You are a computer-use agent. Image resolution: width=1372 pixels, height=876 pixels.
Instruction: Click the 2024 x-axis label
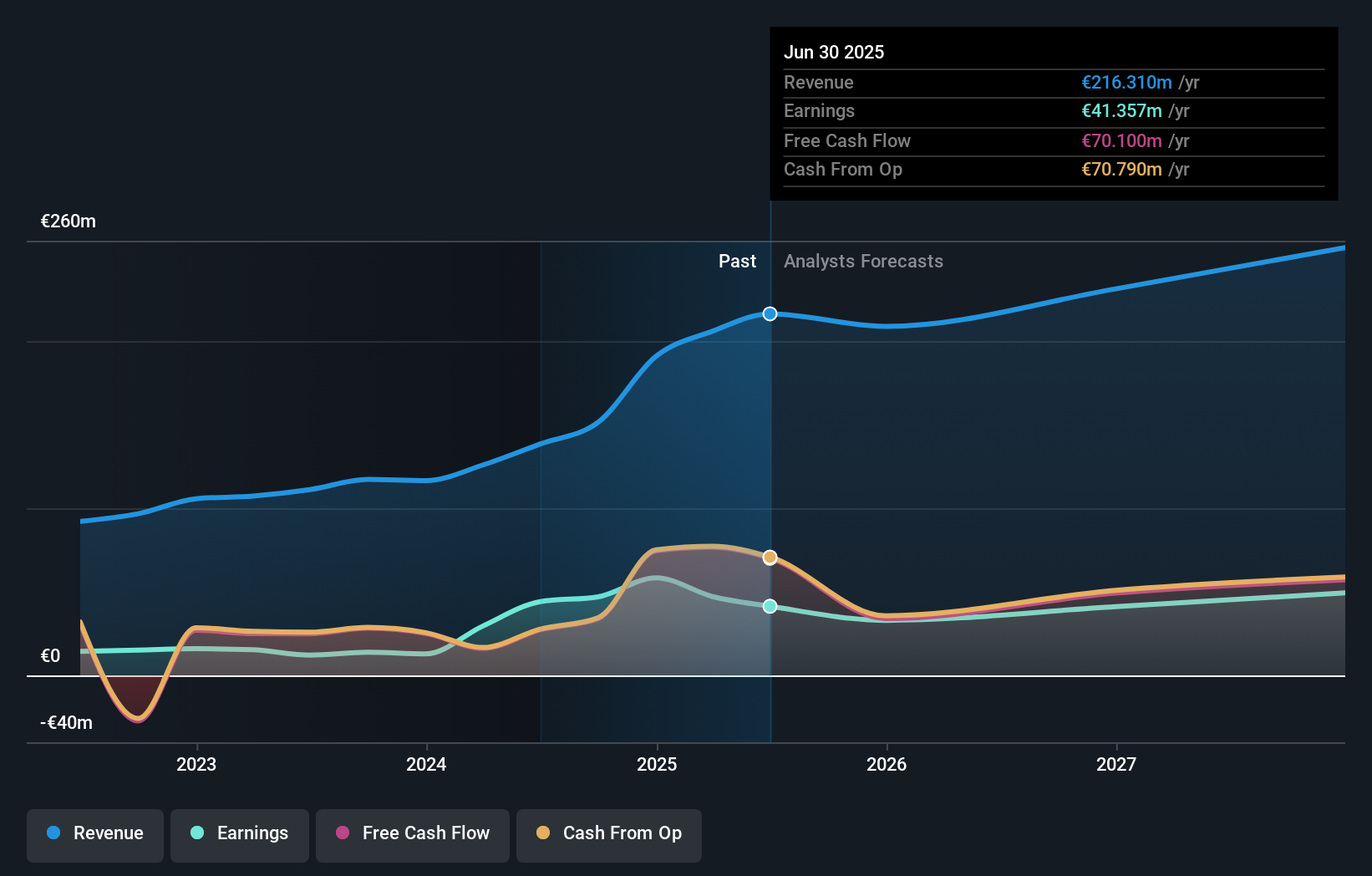(426, 765)
